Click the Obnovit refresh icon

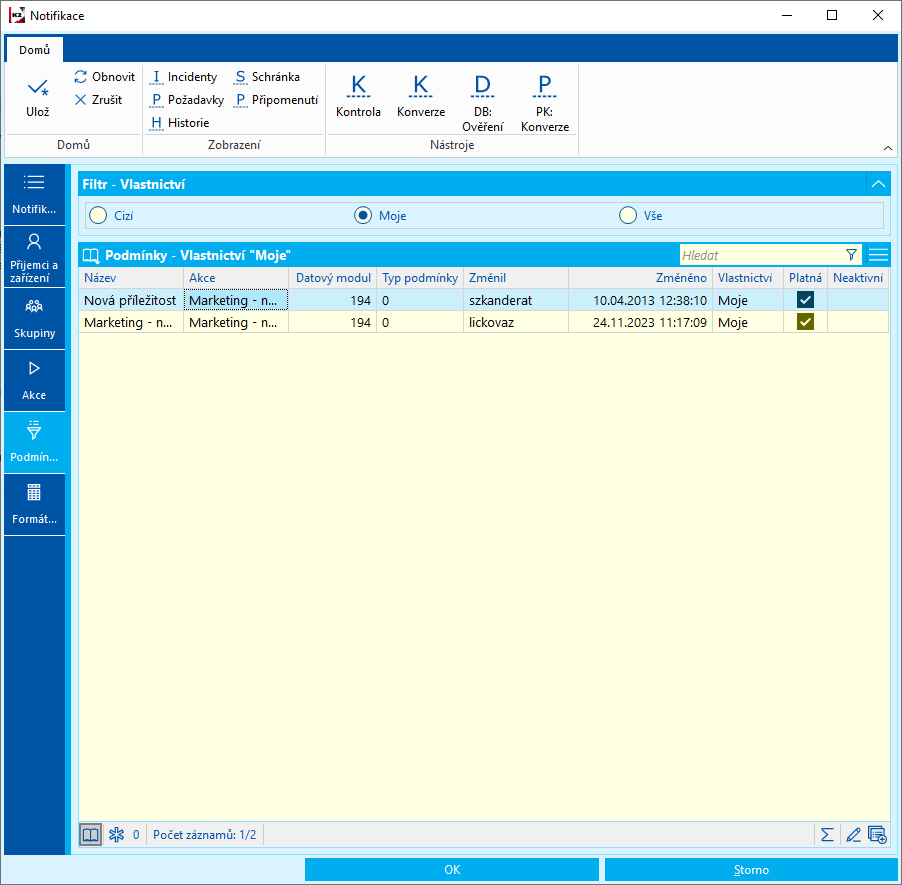click(x=81, y=77)
